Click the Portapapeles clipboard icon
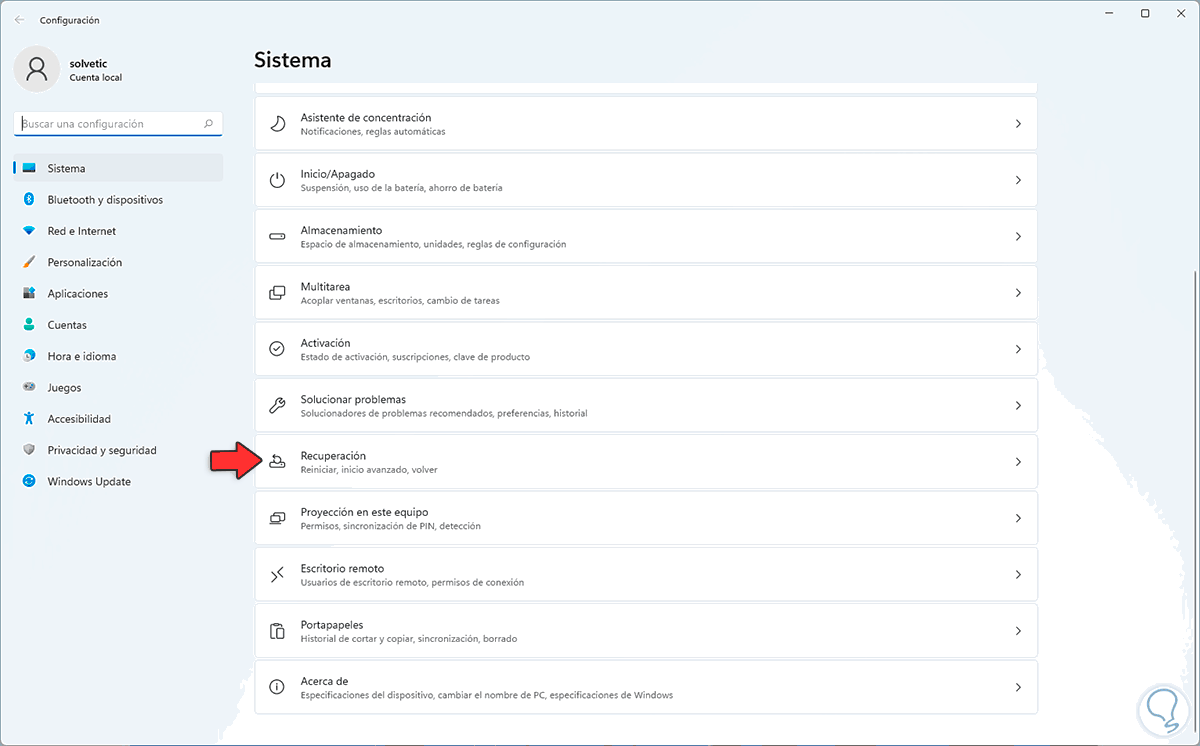 point(278,631)
